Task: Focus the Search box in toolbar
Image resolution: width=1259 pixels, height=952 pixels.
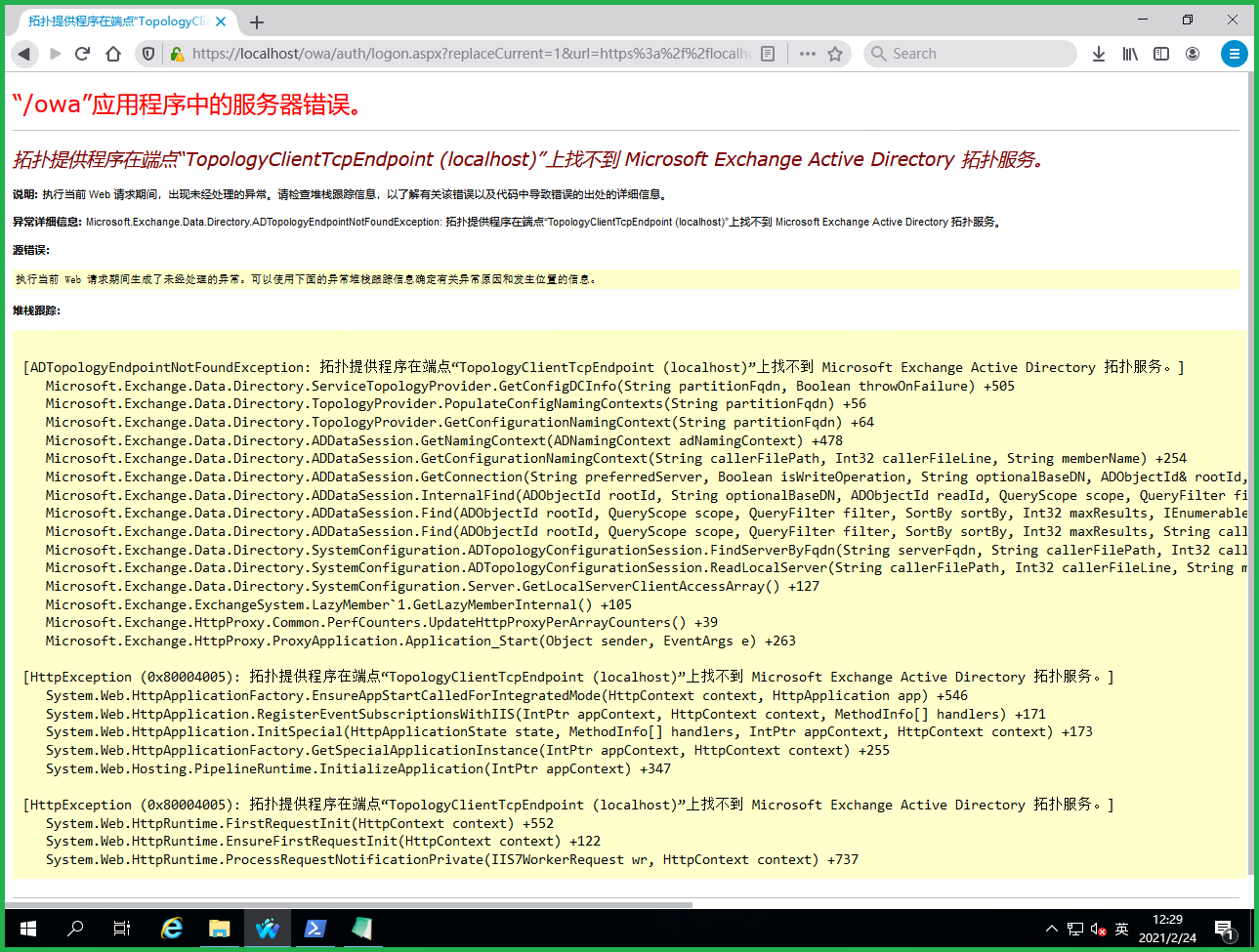Action: tap(970, 54)
